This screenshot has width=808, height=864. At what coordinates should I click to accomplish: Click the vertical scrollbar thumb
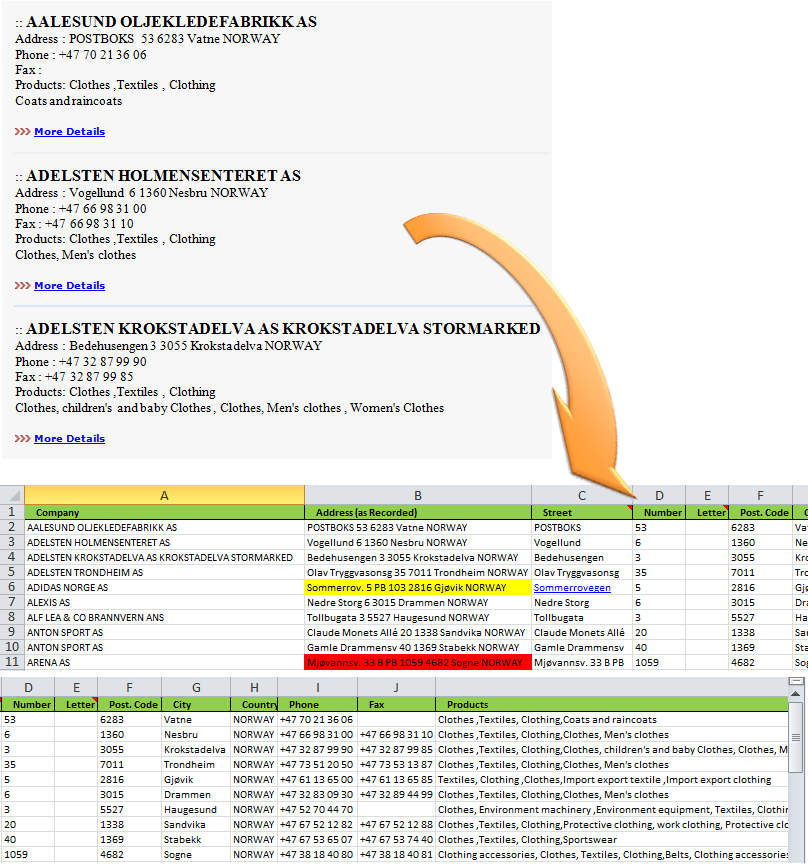coord(795,737)
